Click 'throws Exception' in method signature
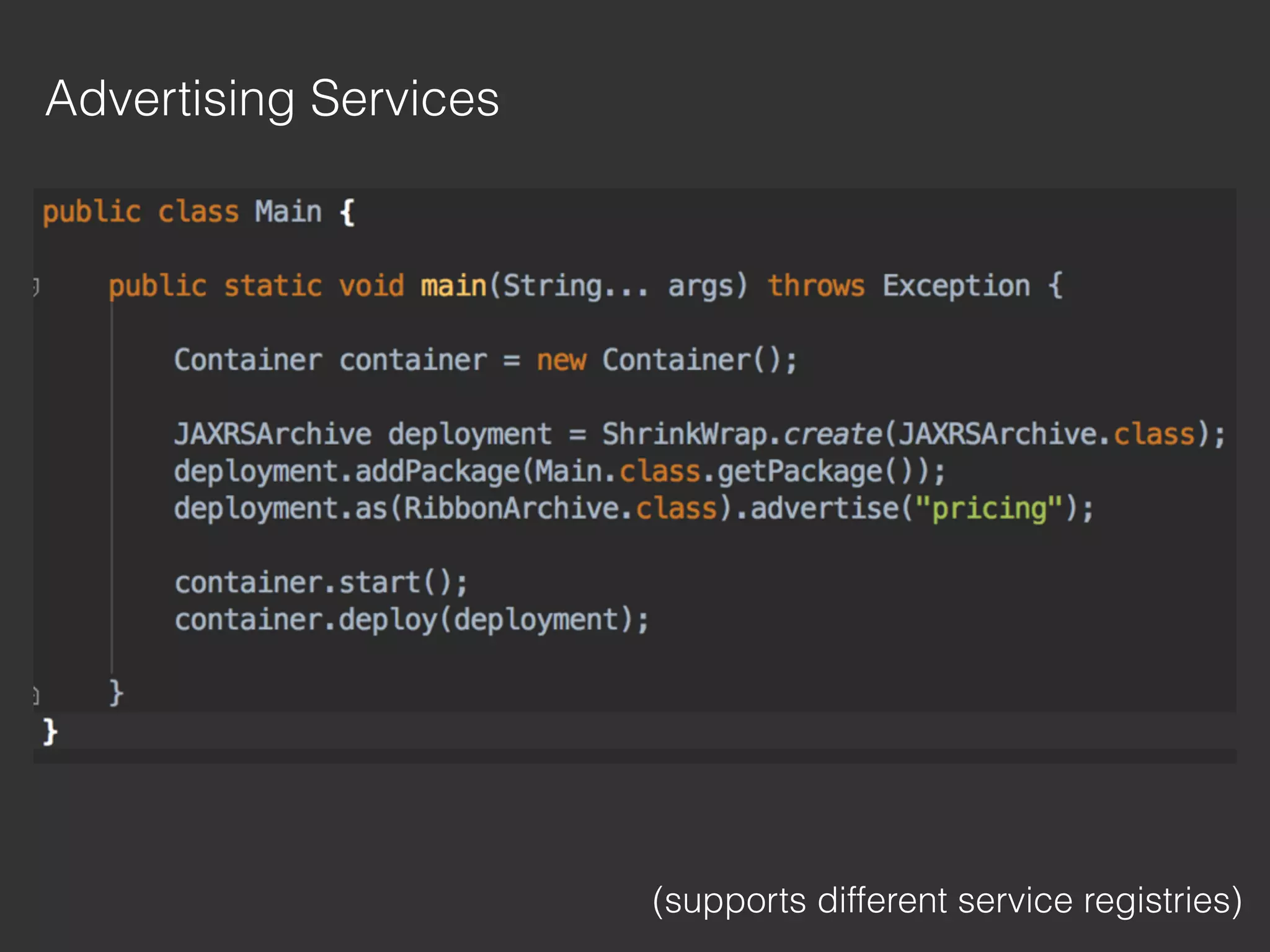 (899, 286)
